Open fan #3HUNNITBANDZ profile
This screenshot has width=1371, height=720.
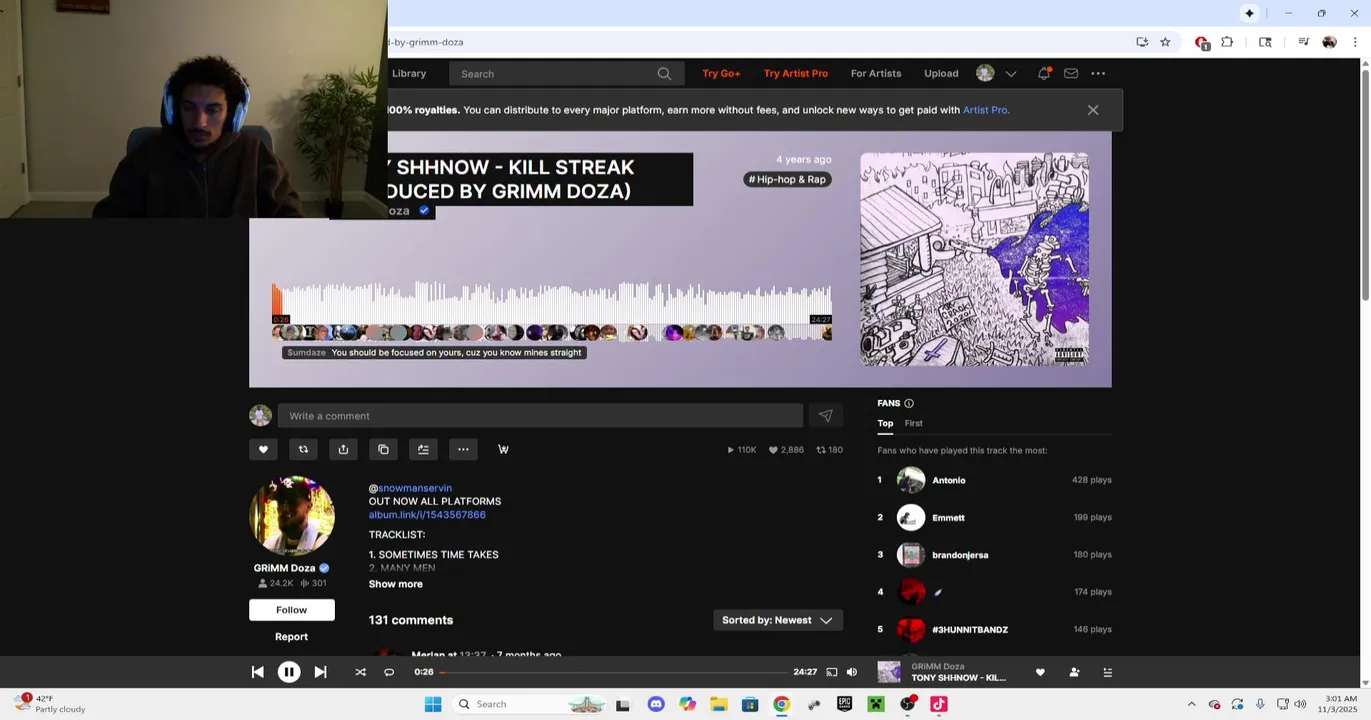tap(970, 630)
